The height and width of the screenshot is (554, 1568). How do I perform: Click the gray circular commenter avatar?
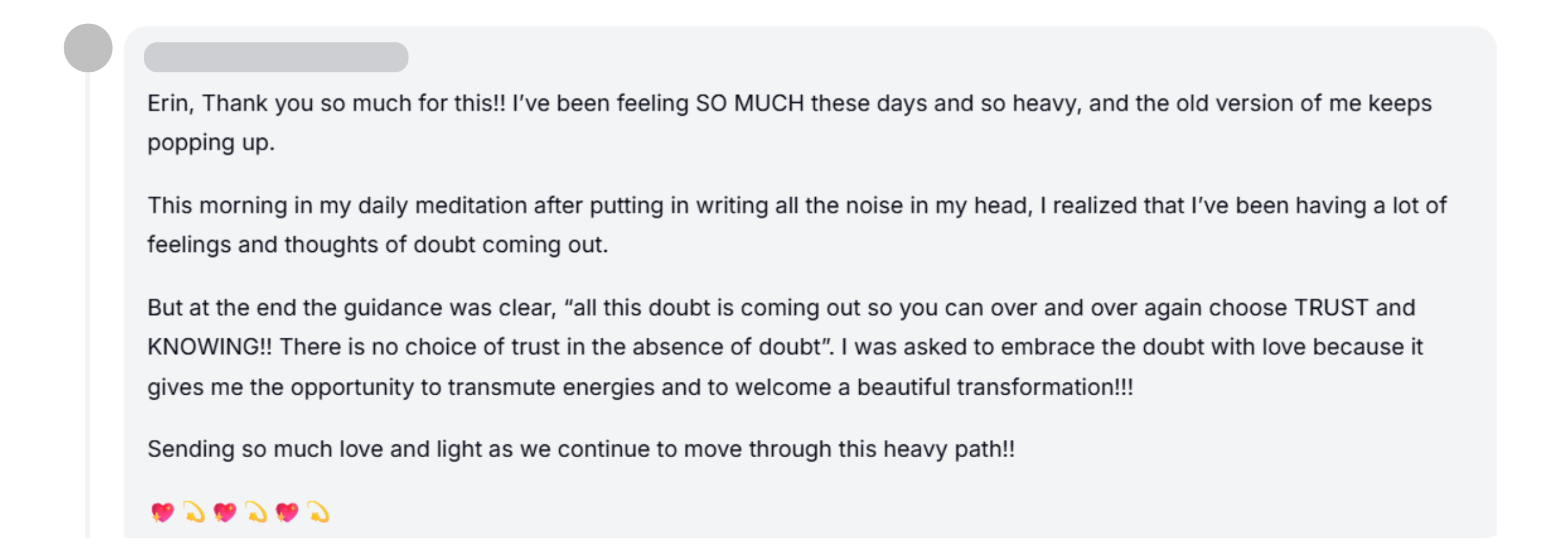[x=88, y=48]
